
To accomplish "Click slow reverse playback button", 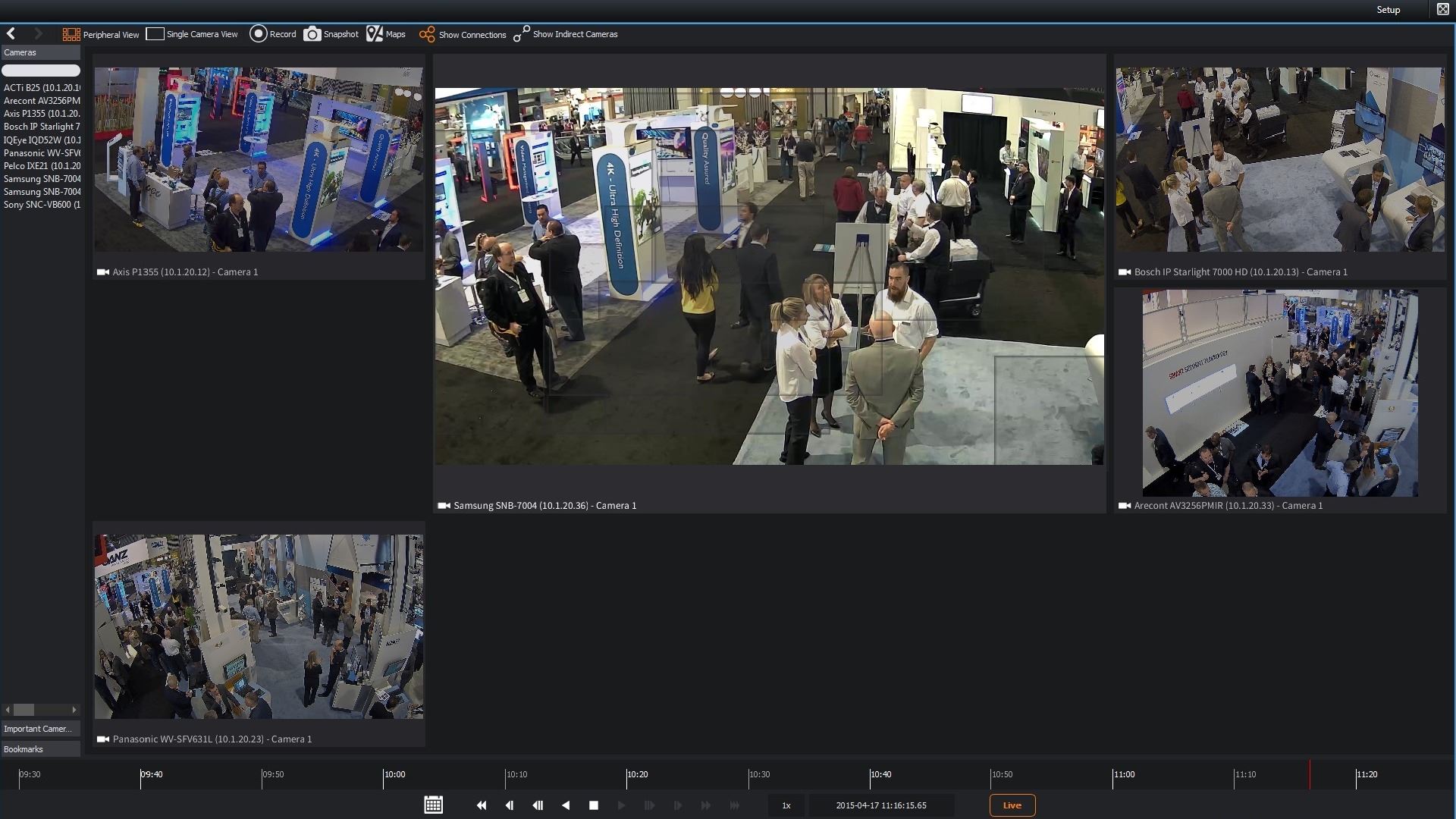I will [x=538, y=805].
